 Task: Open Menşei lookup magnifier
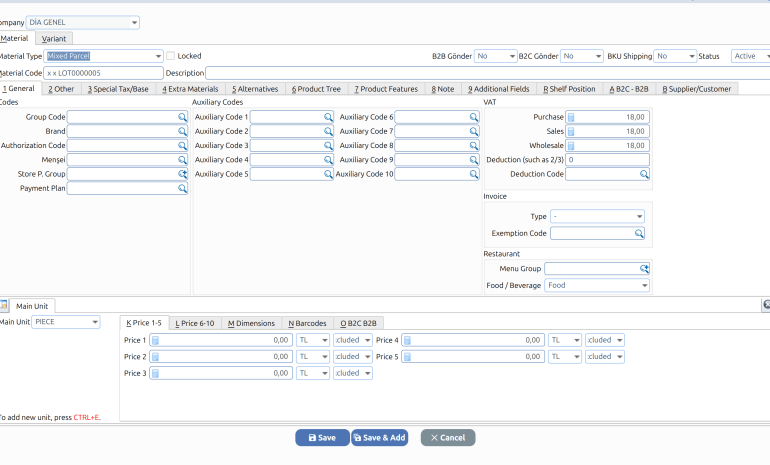coord(182,160)
